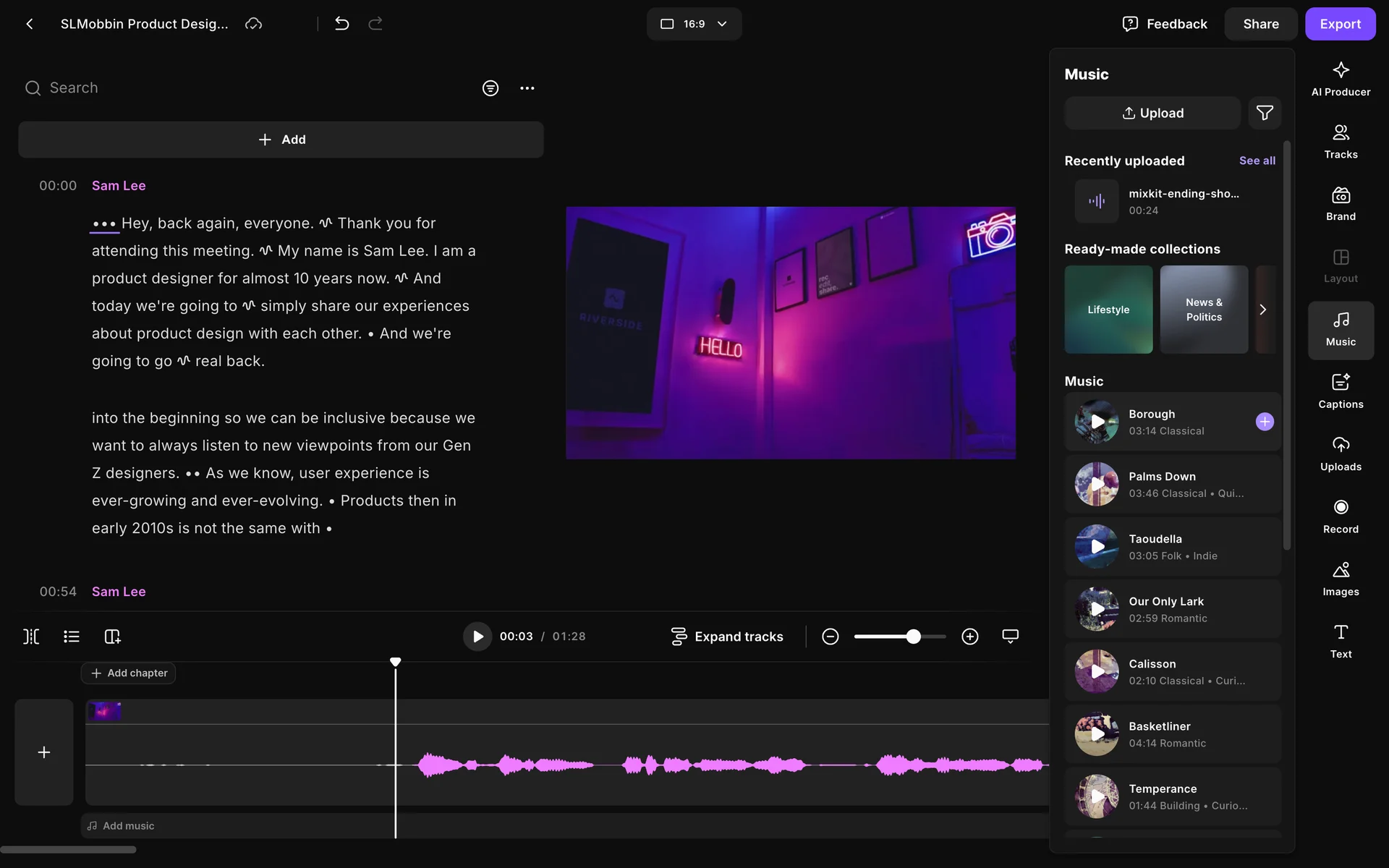Screen dimensions: 1389x868
Task: Click the Split clip icon
Action: [x=31, y=637]
